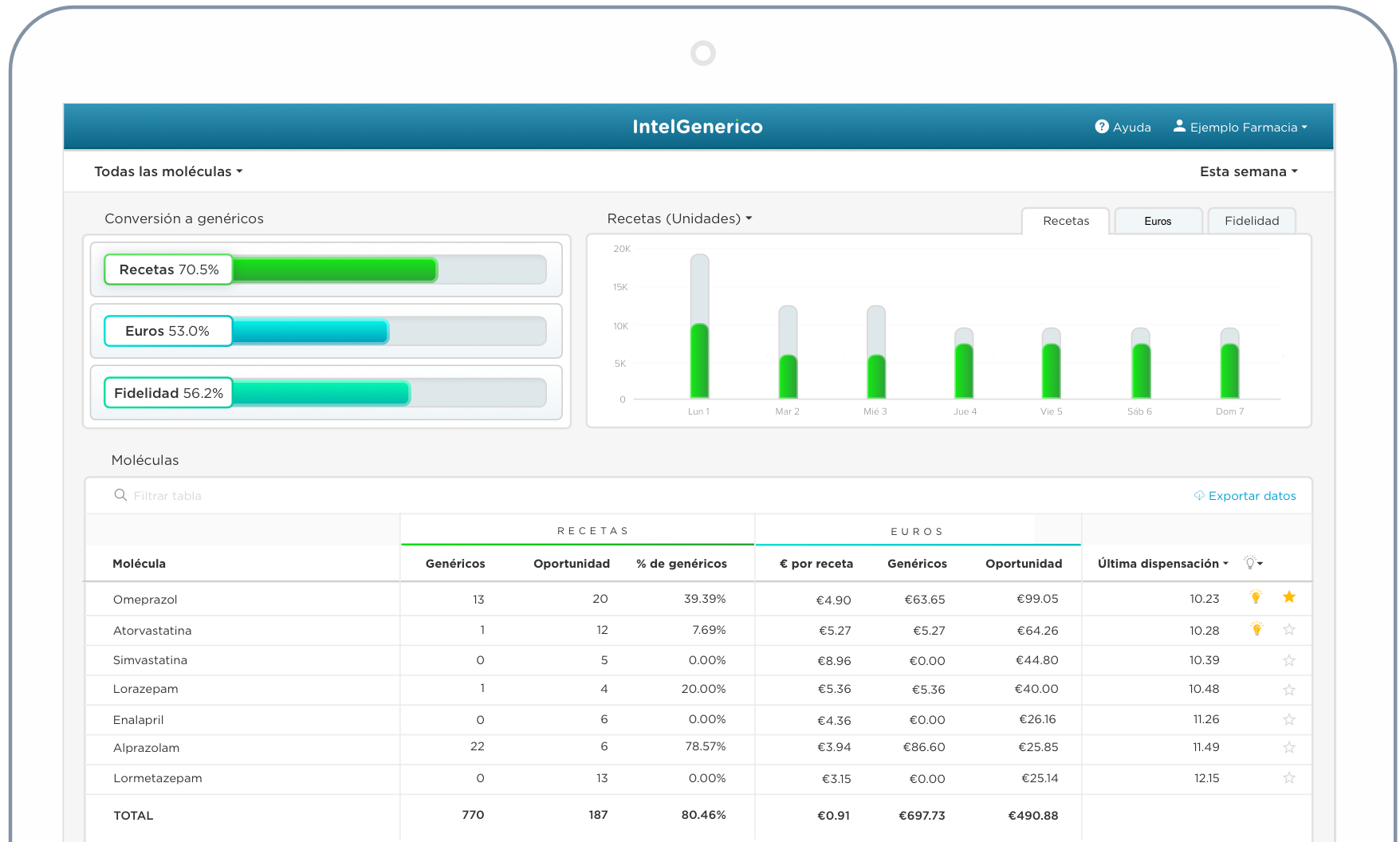Click the Mié 3 bar in chart
Image resolution: width=1400 pixels, height=842 pixels.
point(876,352)
